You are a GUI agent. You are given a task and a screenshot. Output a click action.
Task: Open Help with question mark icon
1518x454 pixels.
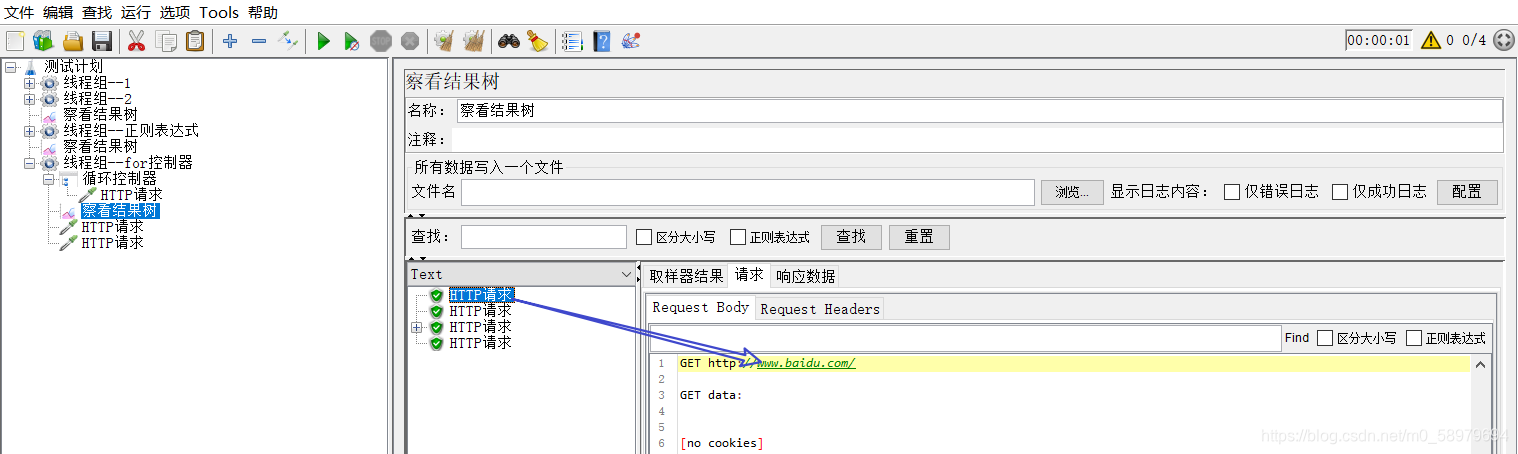click(x=601, y=41)
